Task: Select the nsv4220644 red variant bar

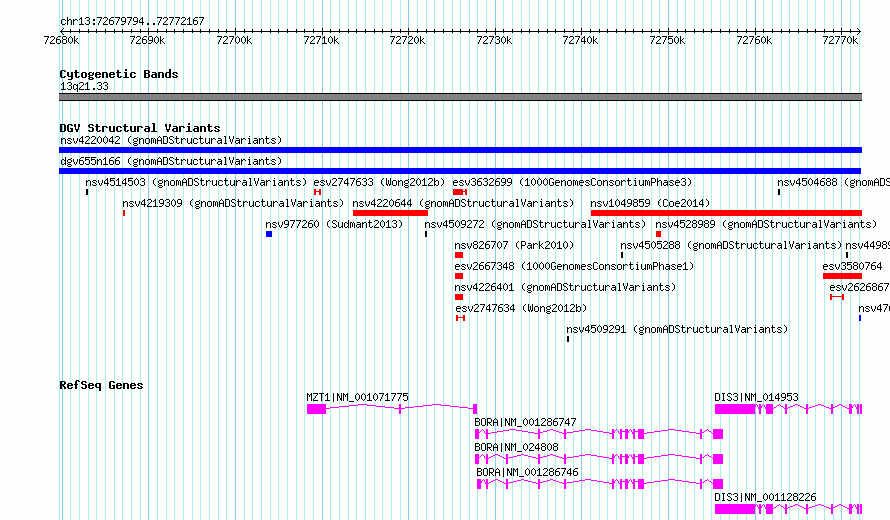Action: 390,213
